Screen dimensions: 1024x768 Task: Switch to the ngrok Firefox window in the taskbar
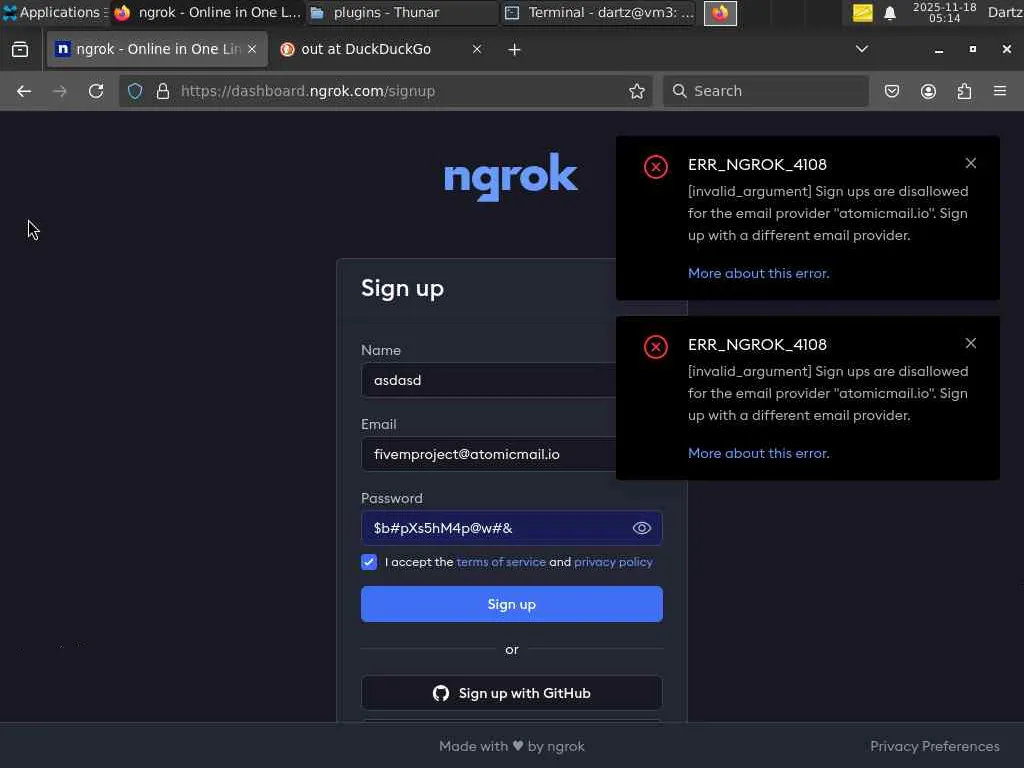[x=207, y=12]
